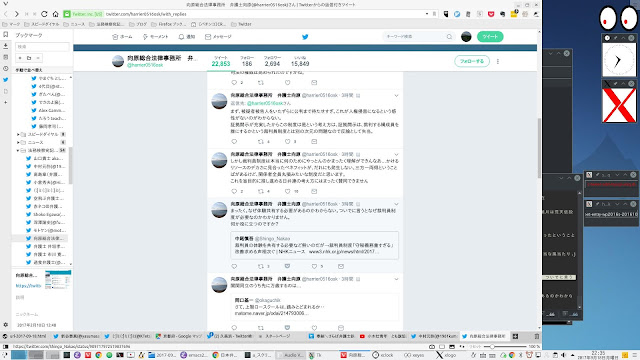This screenshot has height=360, width=640.
Task: Open the ブログ folder on bookmarks bar
Action: (x=138, y=24)
